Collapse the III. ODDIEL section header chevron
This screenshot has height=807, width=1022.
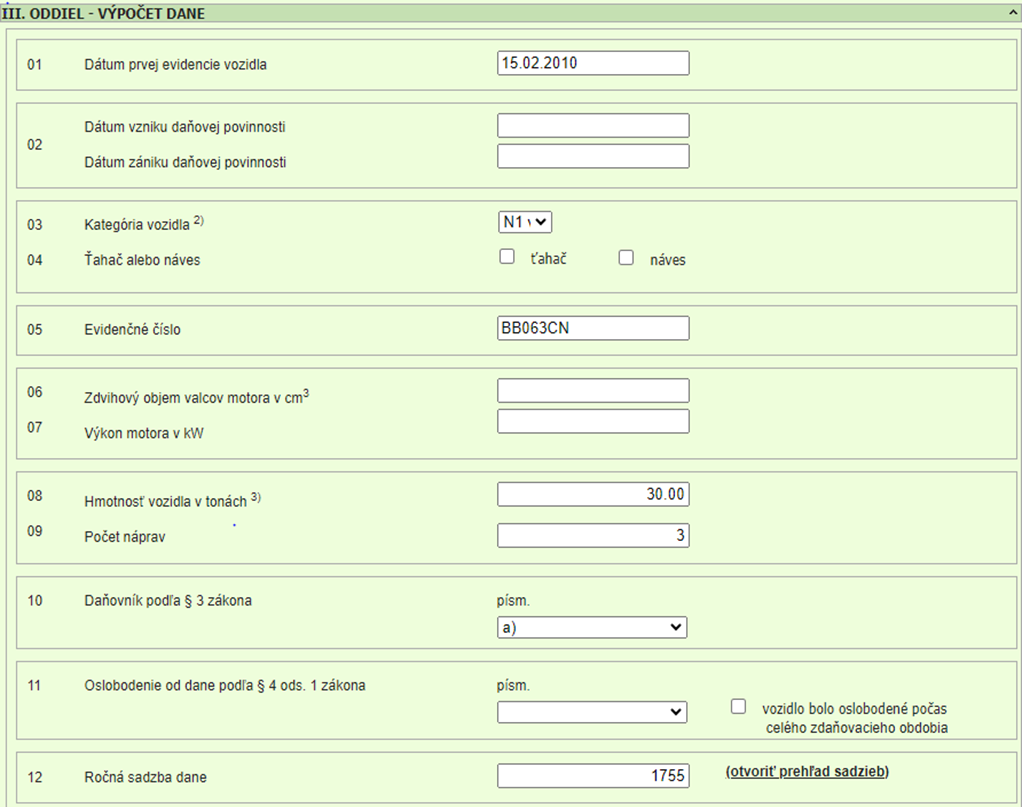[1014, 12]
